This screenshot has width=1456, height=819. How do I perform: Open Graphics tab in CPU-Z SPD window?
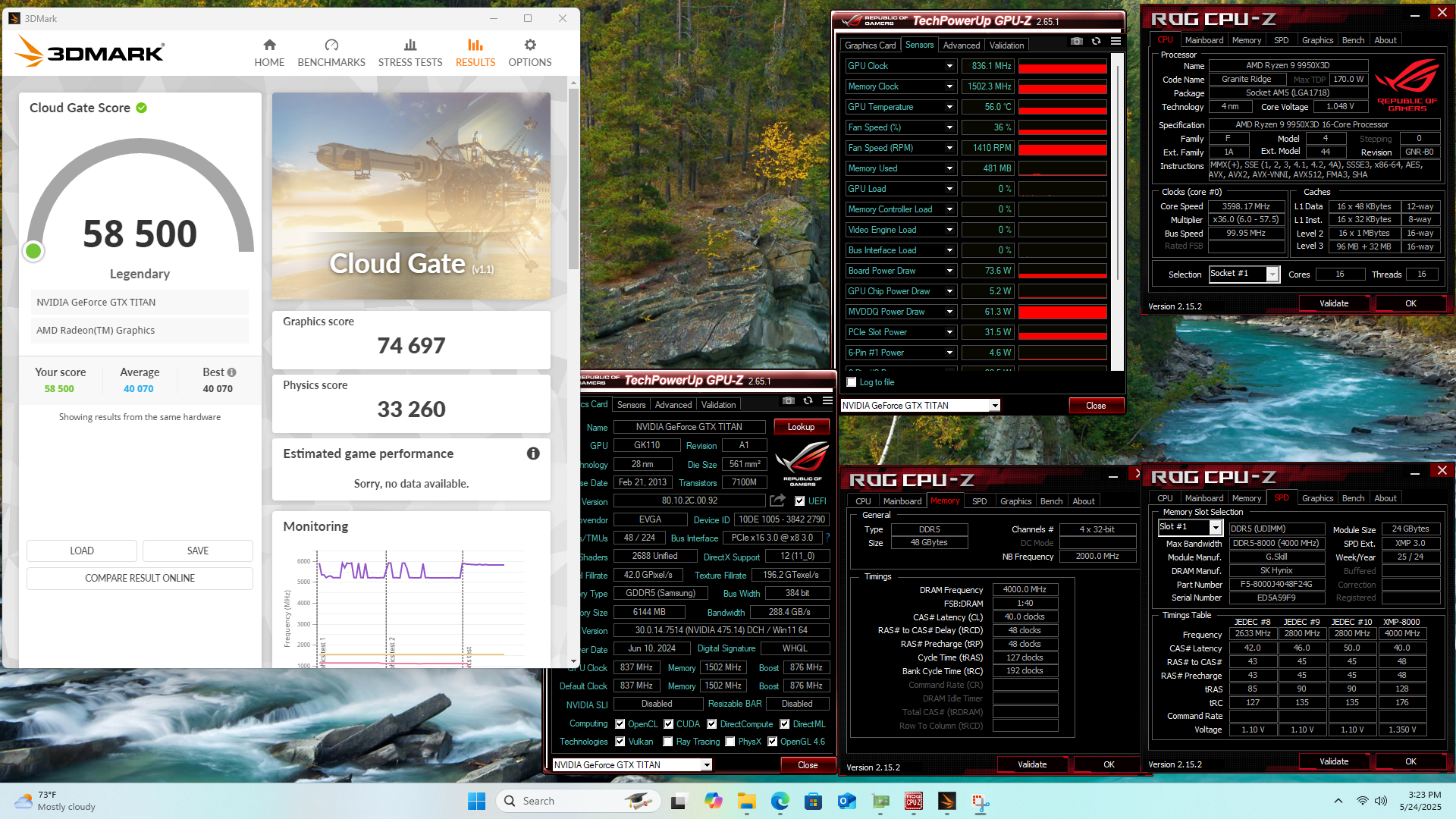point(1318,498)
